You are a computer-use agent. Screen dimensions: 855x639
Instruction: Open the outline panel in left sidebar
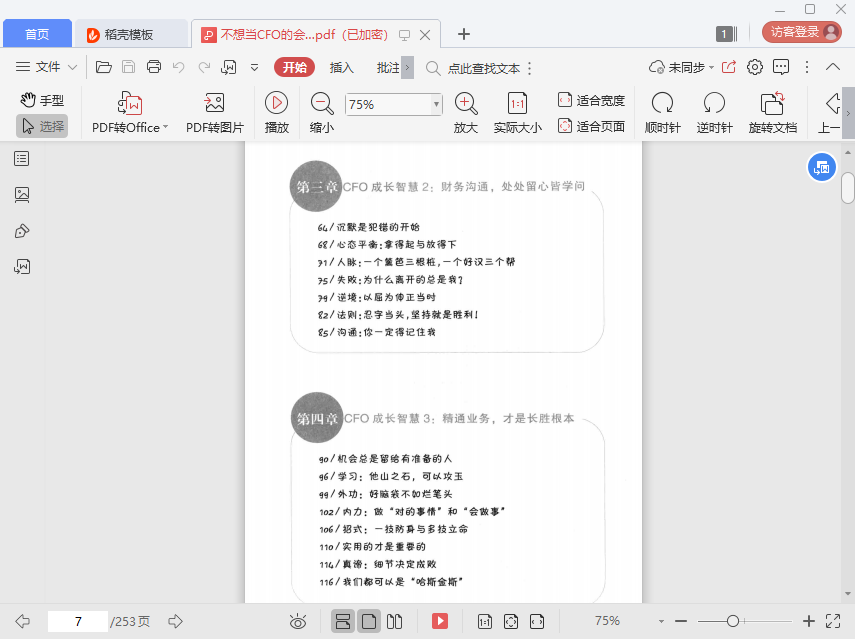coord(22,159)
